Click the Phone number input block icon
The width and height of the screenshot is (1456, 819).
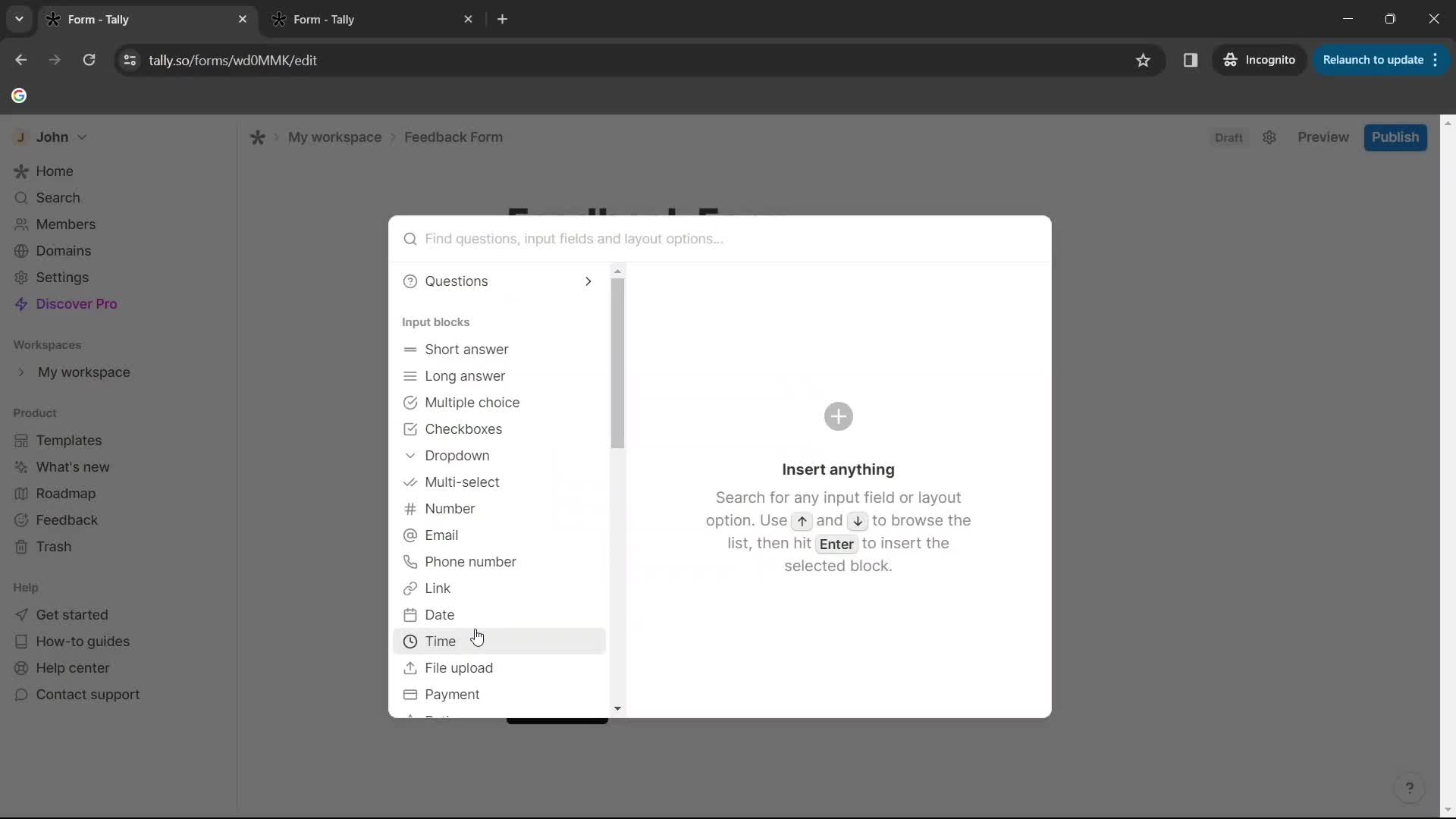[x=411, y=562]
